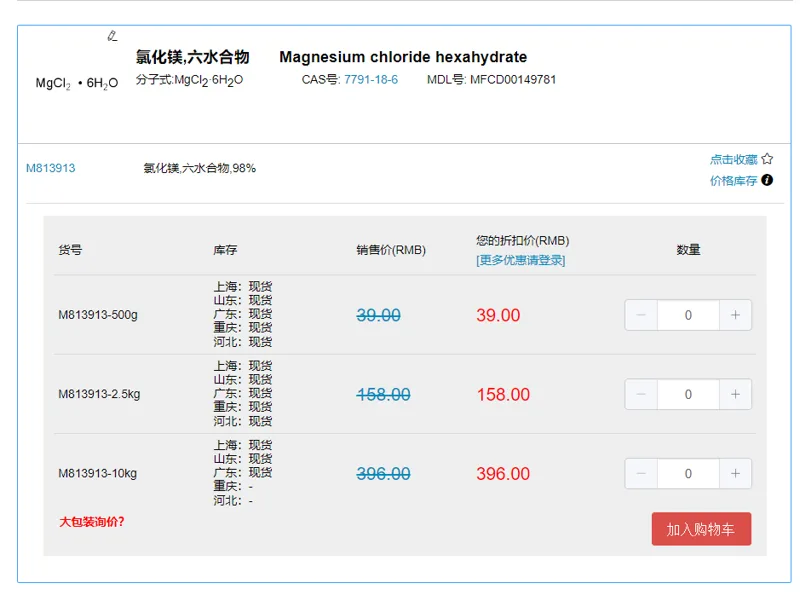Viewport: 800px width, 595px height.
Task: Click MDL号 MFCD00149781 text
Action: click(491, 80)
